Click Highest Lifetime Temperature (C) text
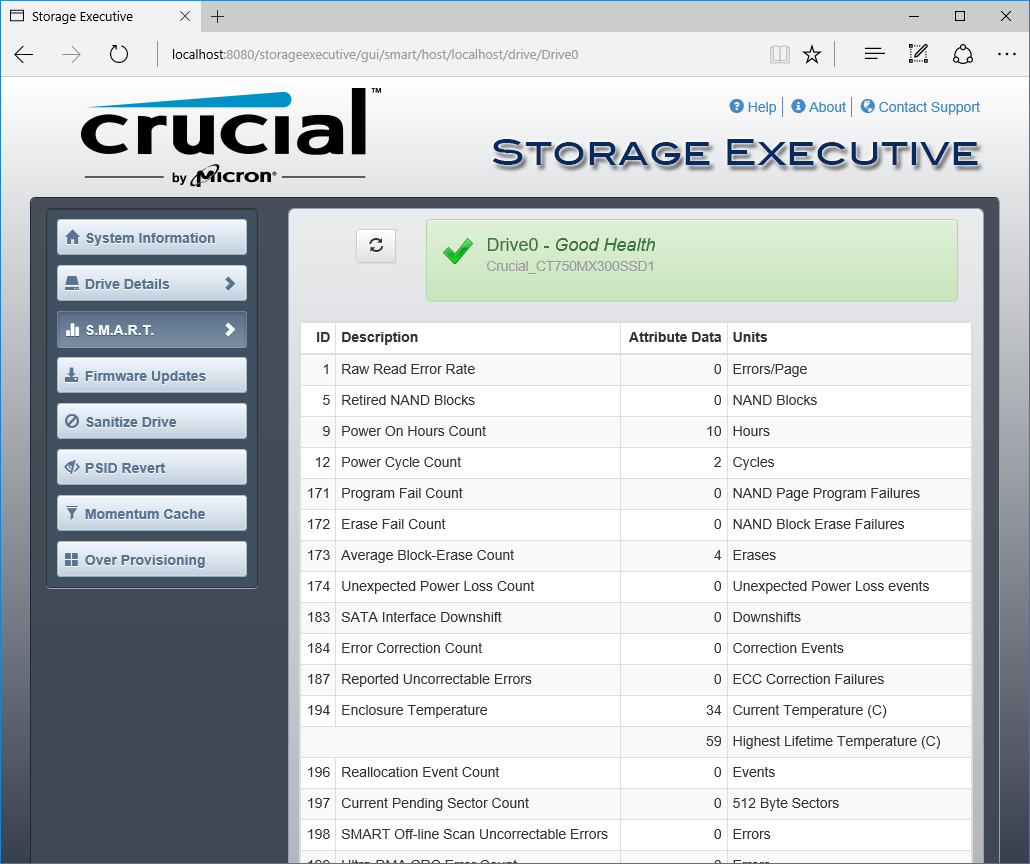This screenshot has height=864, width=1030. pyautogui.click(x=836, y=741)
